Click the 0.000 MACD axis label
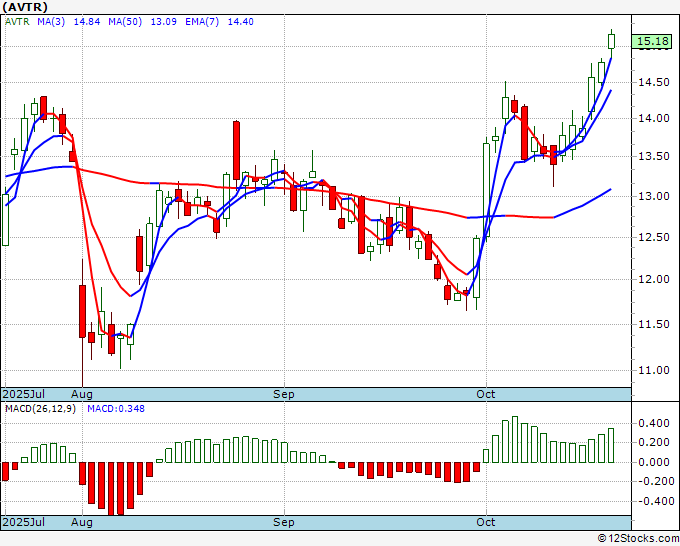Viewport: 680px width, 546px height. (x=654, y=462)
